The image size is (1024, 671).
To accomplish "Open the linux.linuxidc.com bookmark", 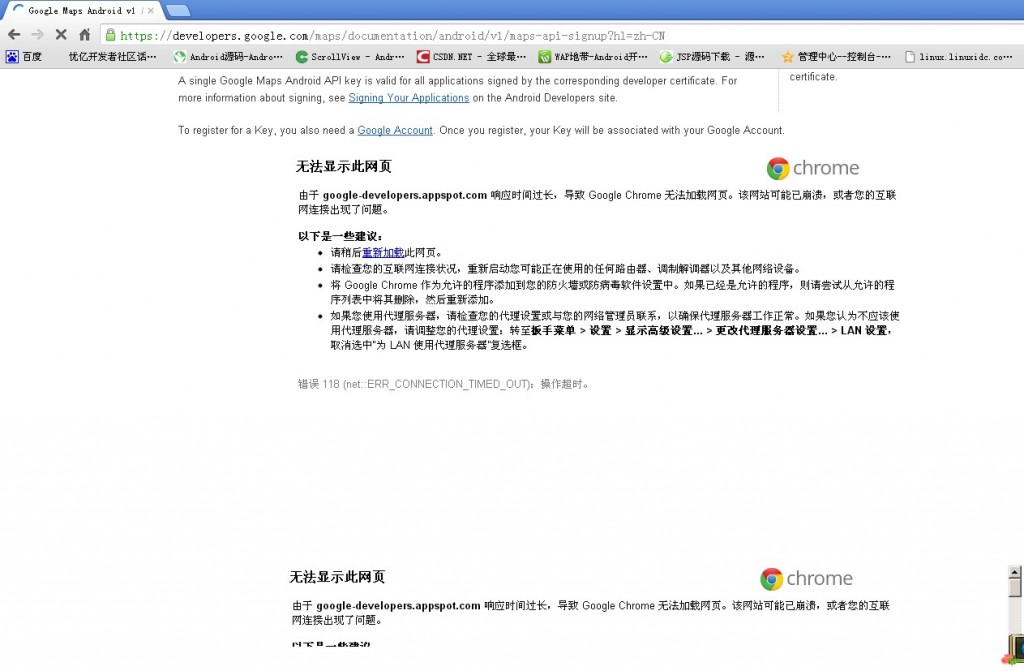I will 959,57.
